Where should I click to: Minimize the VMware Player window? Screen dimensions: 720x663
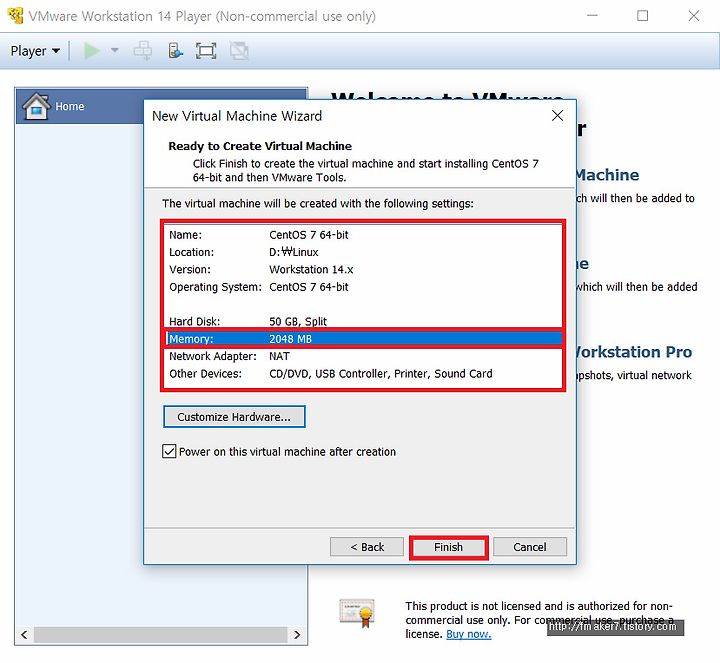pos(592,16)
